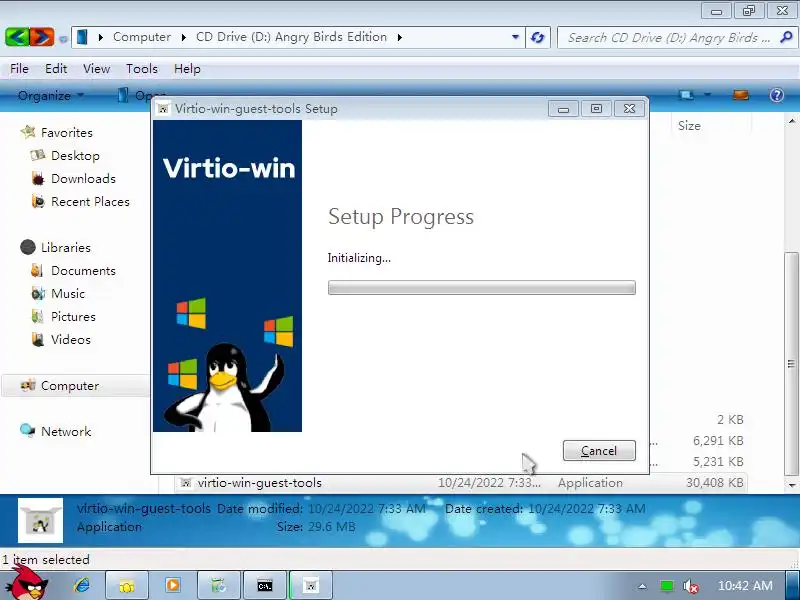Viewport: 800px width, 600px height.
Task: Open the Explorer folder icon on the taskbar
Action: [x=127, y=586]
